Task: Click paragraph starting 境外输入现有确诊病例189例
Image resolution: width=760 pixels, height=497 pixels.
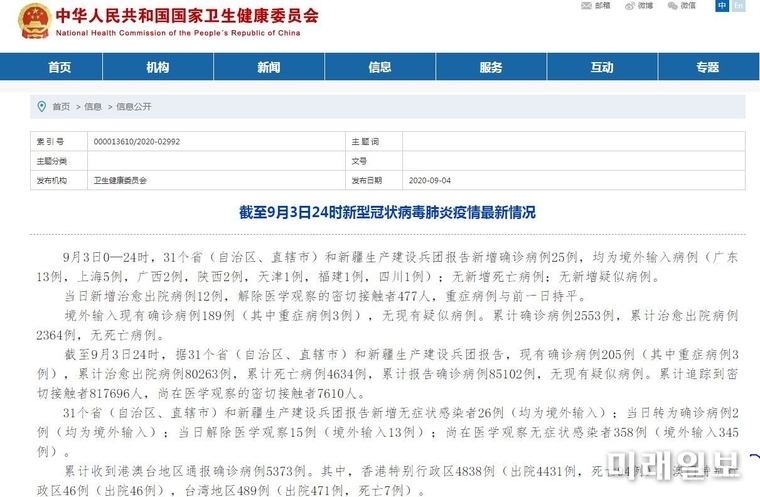Action: pos(387,325)
